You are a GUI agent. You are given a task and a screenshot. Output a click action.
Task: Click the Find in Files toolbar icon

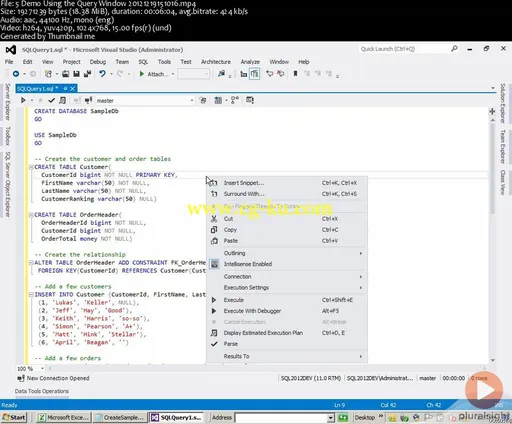click(221, 74)
